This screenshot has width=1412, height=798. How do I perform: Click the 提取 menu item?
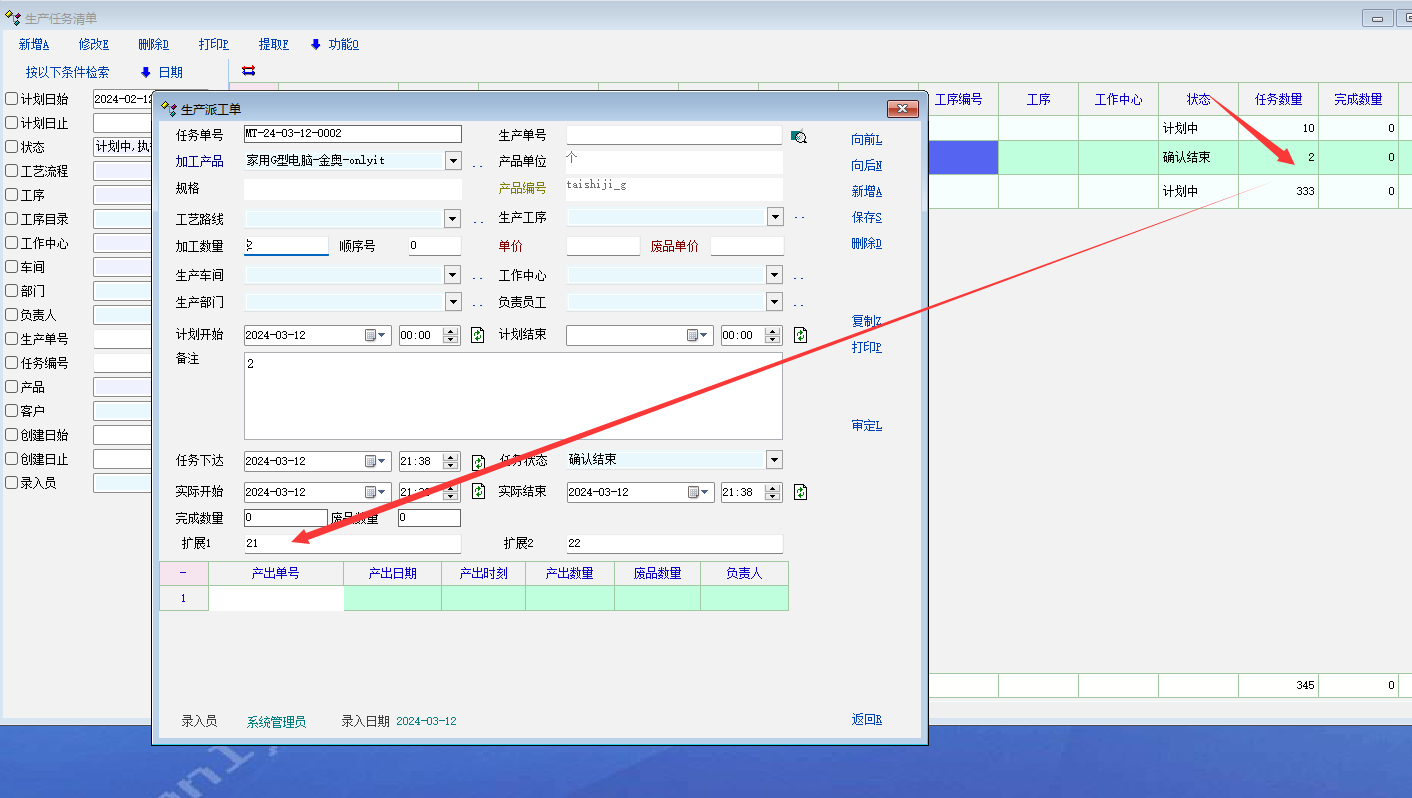click(273, 44)
